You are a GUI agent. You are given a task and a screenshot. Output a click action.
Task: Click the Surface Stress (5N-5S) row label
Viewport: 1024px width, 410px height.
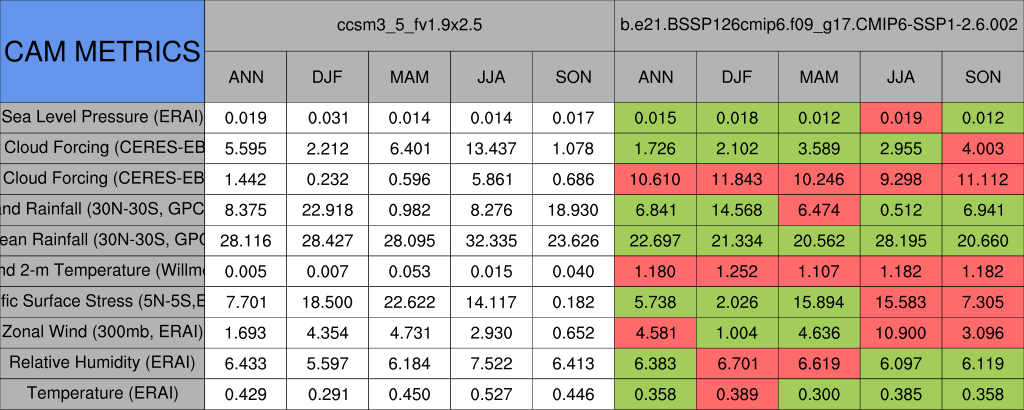(102, 301)
